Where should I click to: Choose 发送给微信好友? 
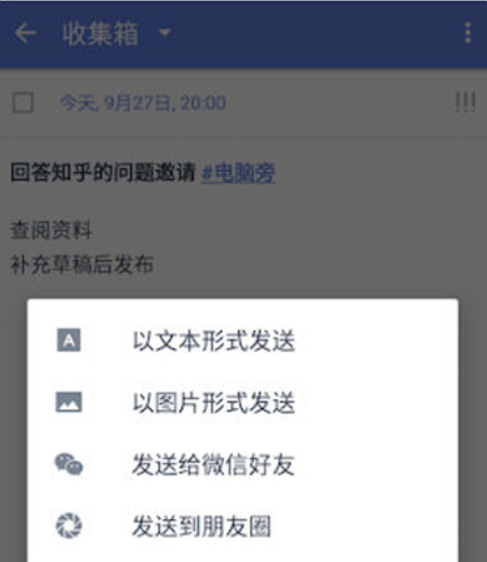pyautogui.click(x=243, y=465)
